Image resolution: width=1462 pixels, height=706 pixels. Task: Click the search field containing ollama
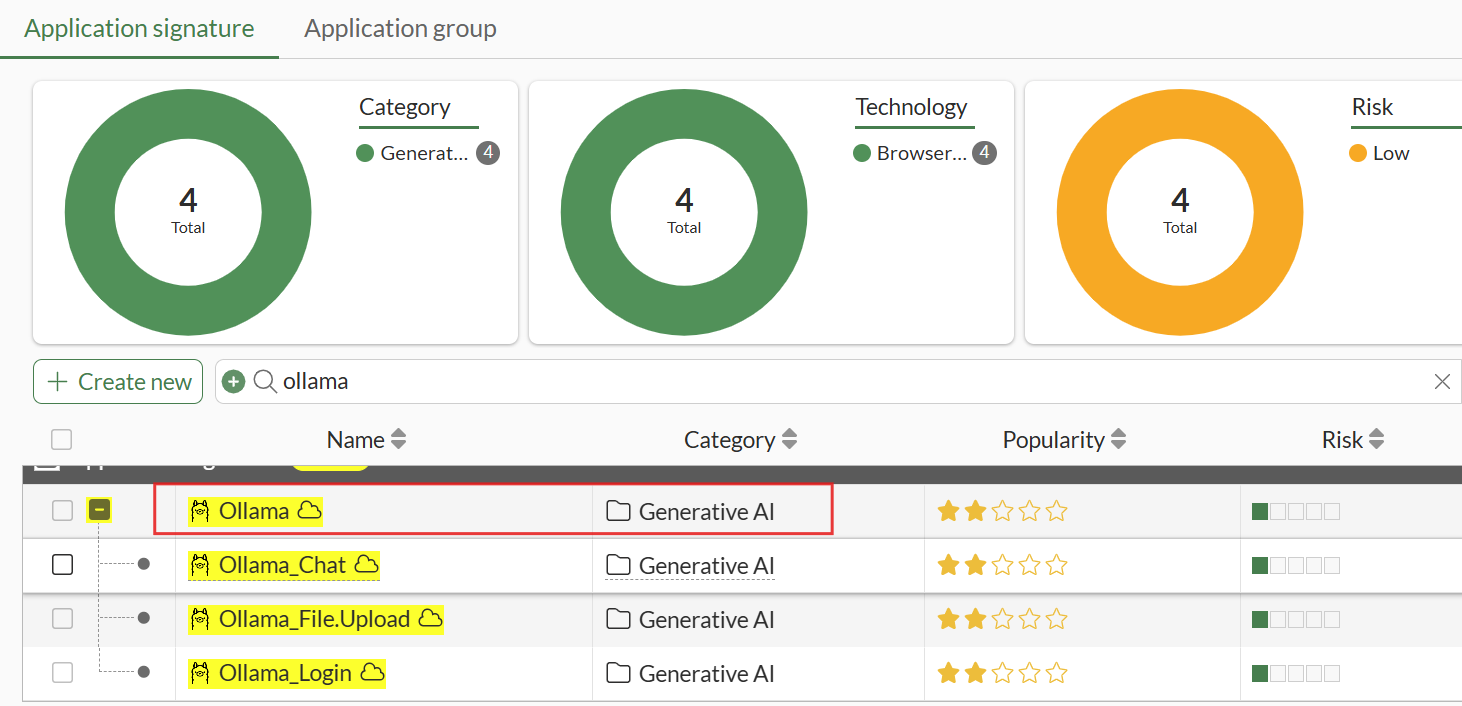(x=838, y=382)
